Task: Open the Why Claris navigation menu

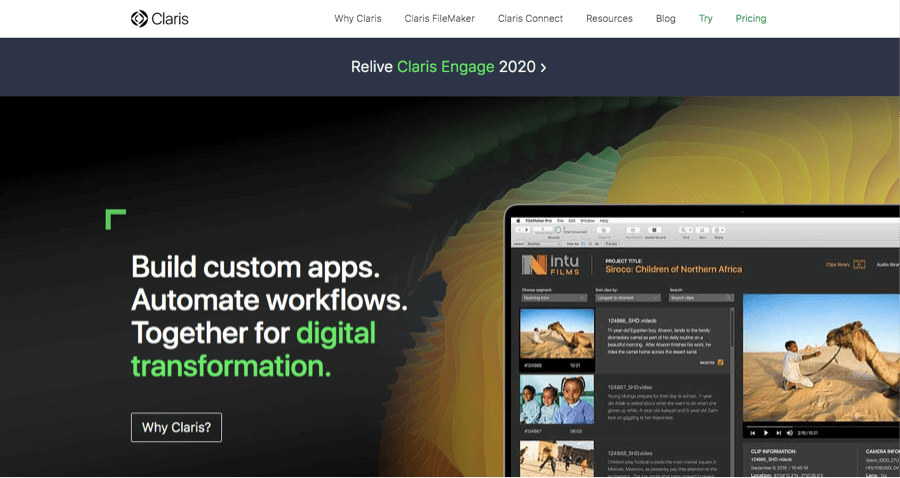Action: tap(358, 18)
